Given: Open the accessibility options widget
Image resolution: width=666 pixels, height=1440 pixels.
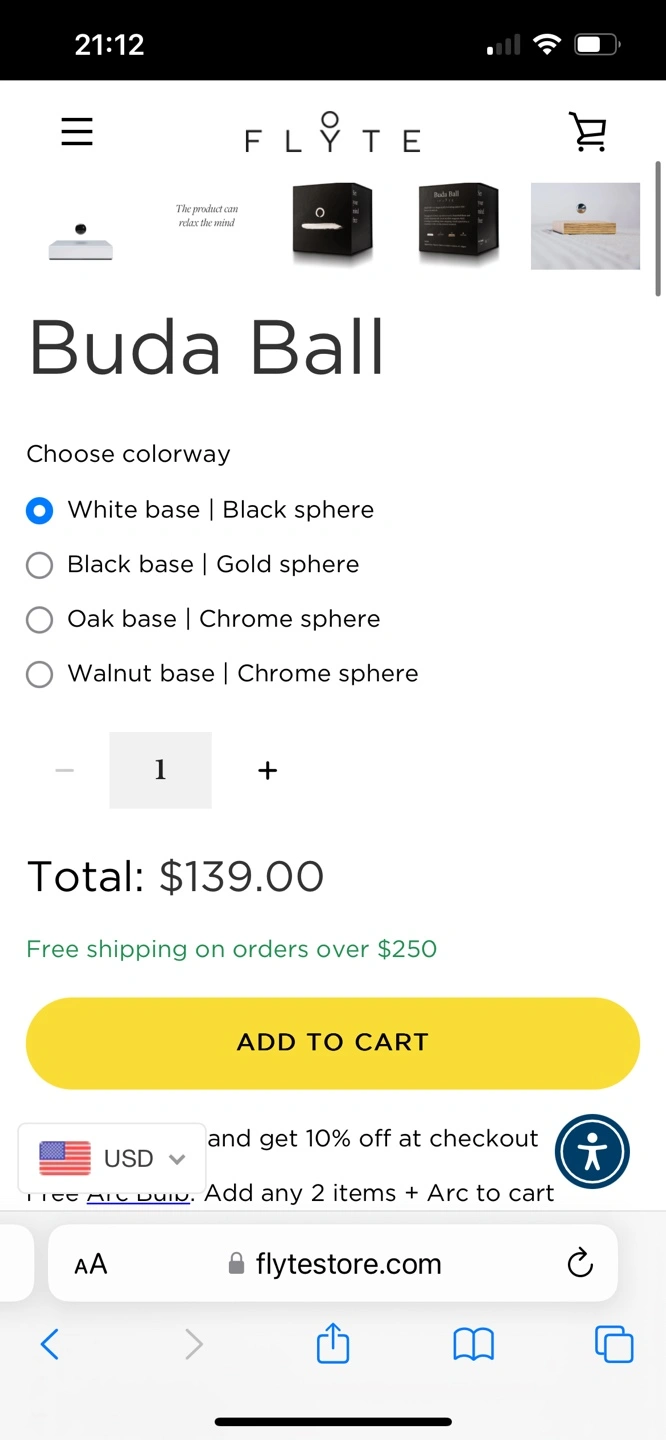Looking at the screenshot, I should click(592, 1151).
